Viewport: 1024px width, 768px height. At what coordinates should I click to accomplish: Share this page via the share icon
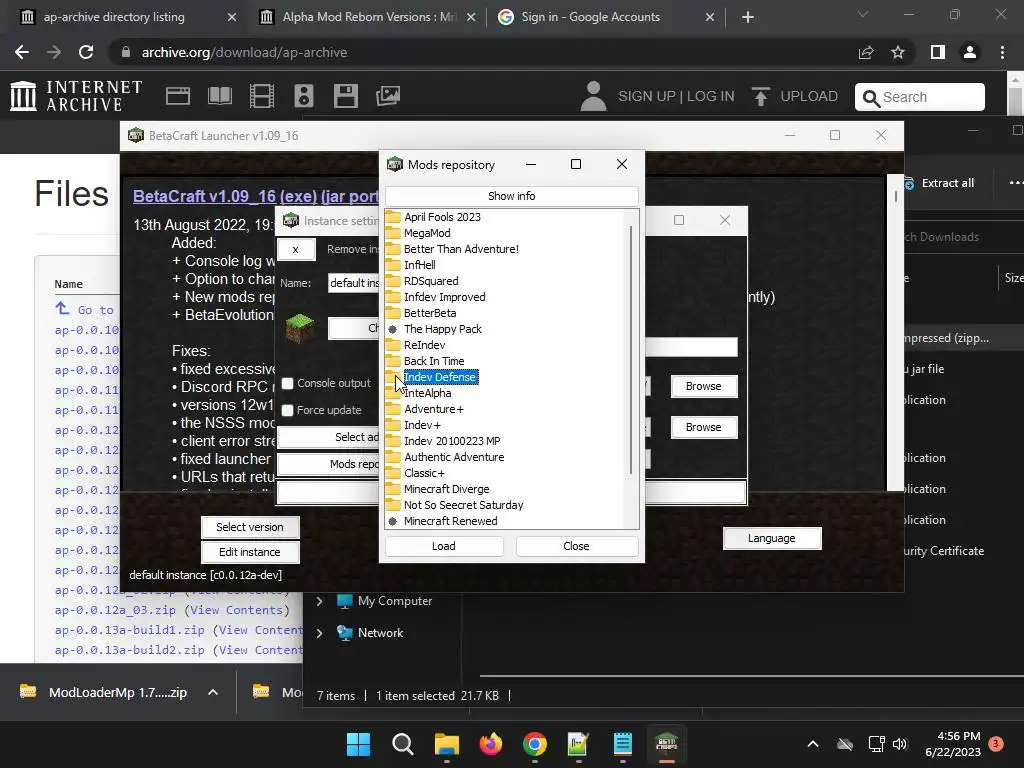[866, 52]
